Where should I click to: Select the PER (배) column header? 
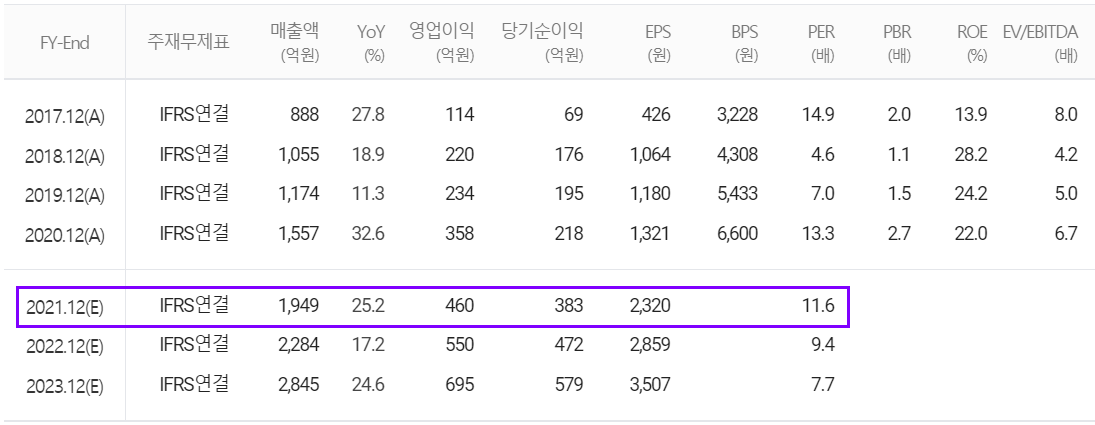[x=820, y=43]
